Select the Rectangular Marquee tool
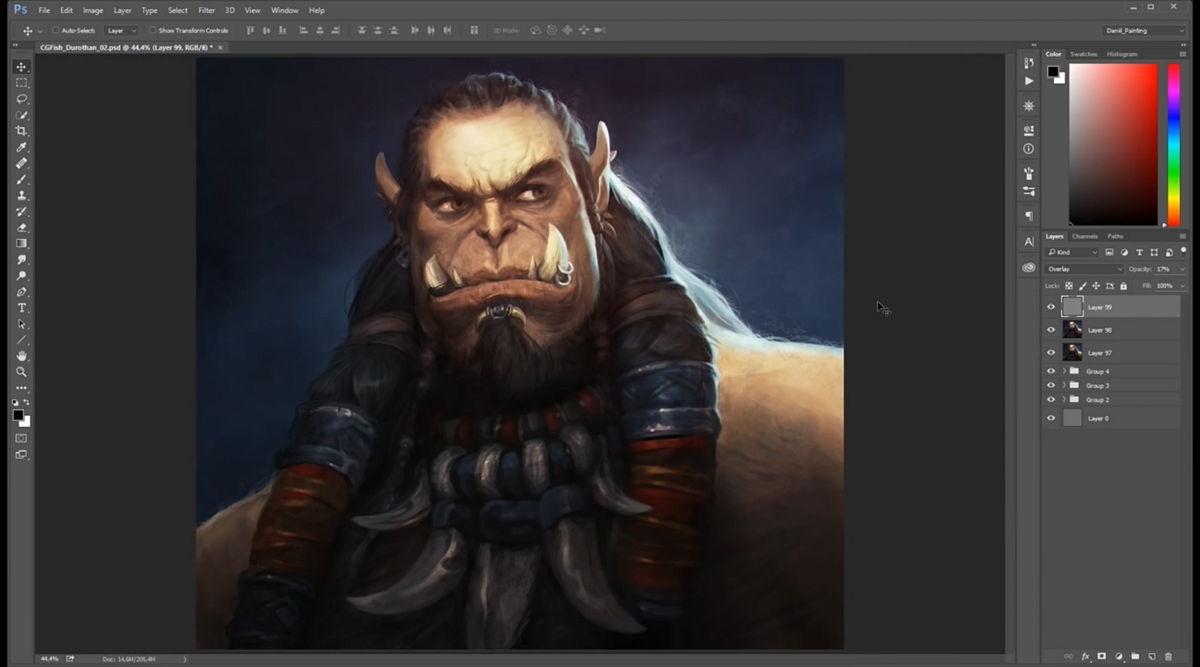This screenshot has height=667, width=1200. point(22,83)
